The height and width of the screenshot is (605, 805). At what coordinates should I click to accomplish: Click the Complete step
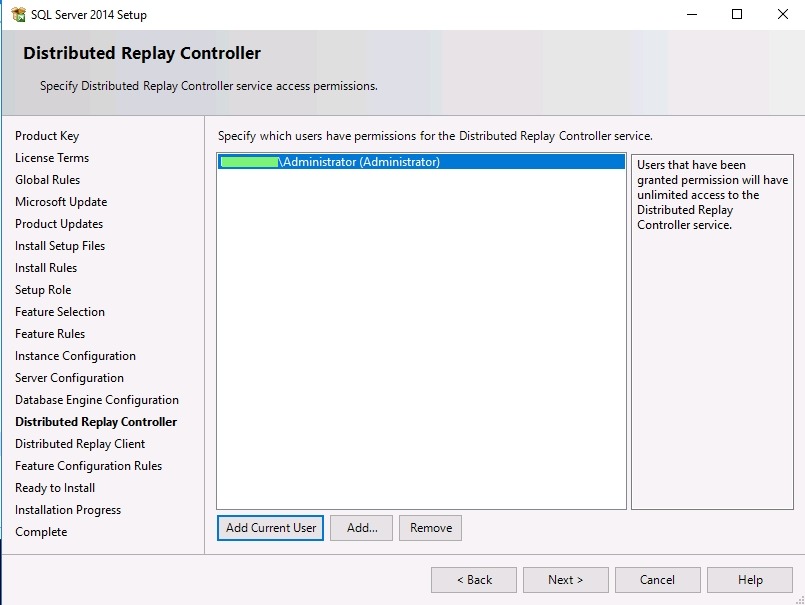tap(41, 532)
